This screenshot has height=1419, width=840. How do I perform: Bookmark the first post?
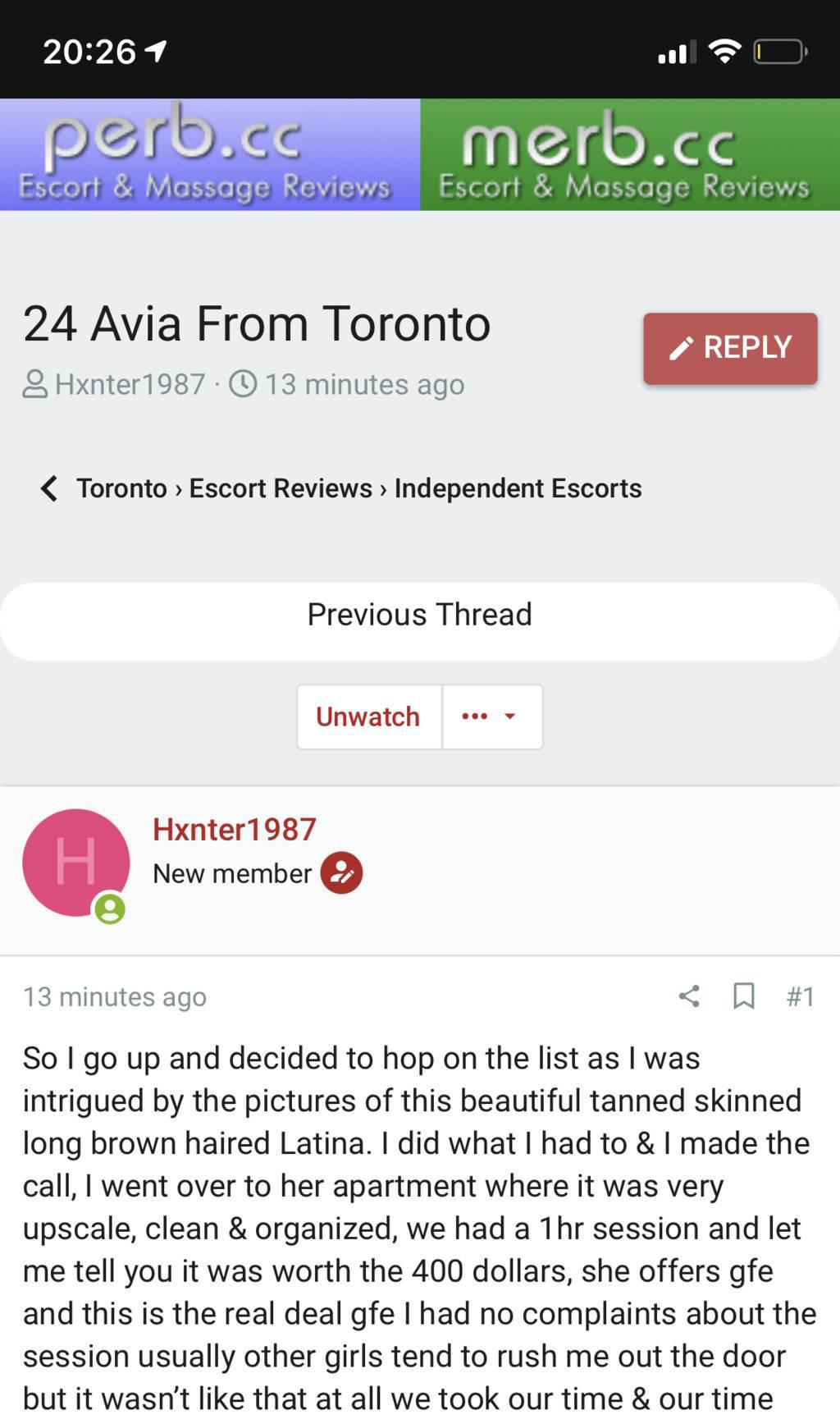pos(743,996)
